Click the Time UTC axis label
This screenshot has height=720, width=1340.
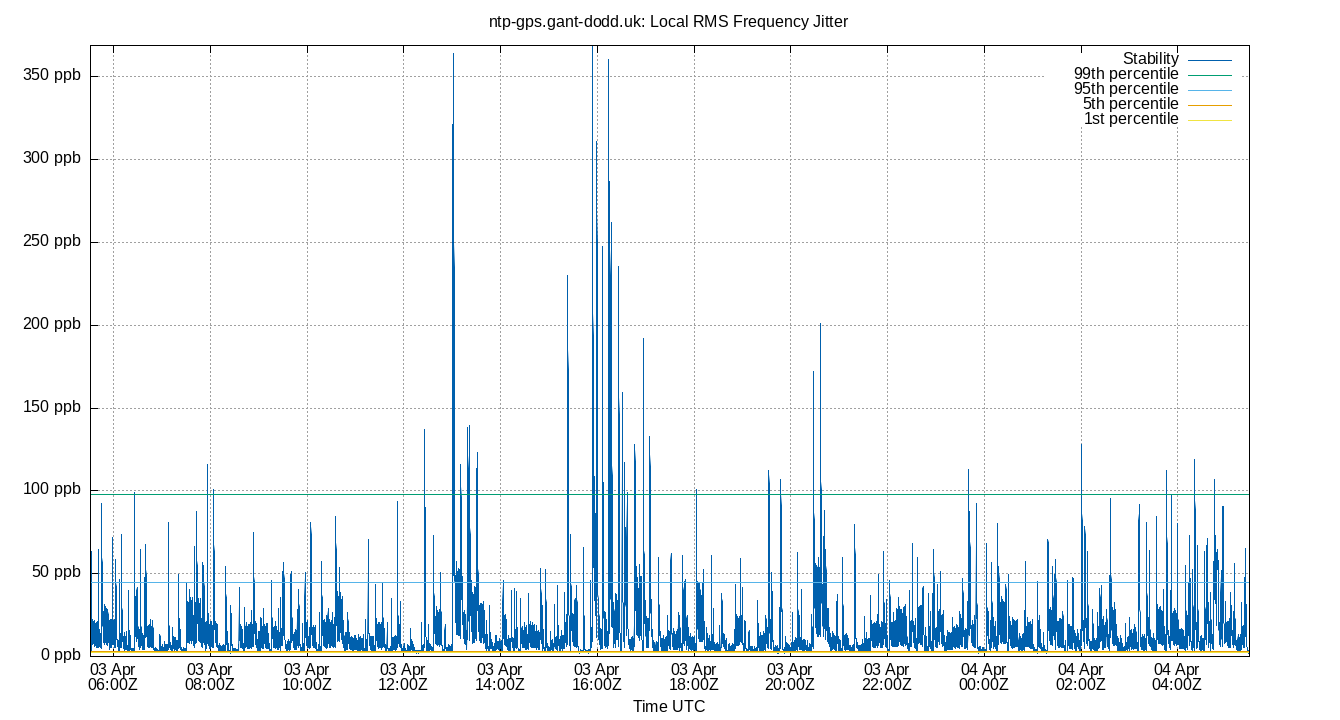click(x=671, y=706)
